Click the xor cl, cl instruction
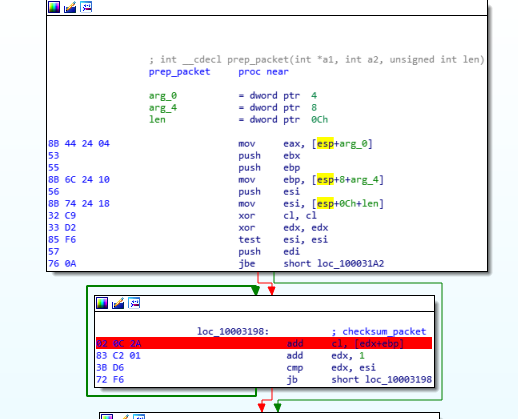 (277, 216)
